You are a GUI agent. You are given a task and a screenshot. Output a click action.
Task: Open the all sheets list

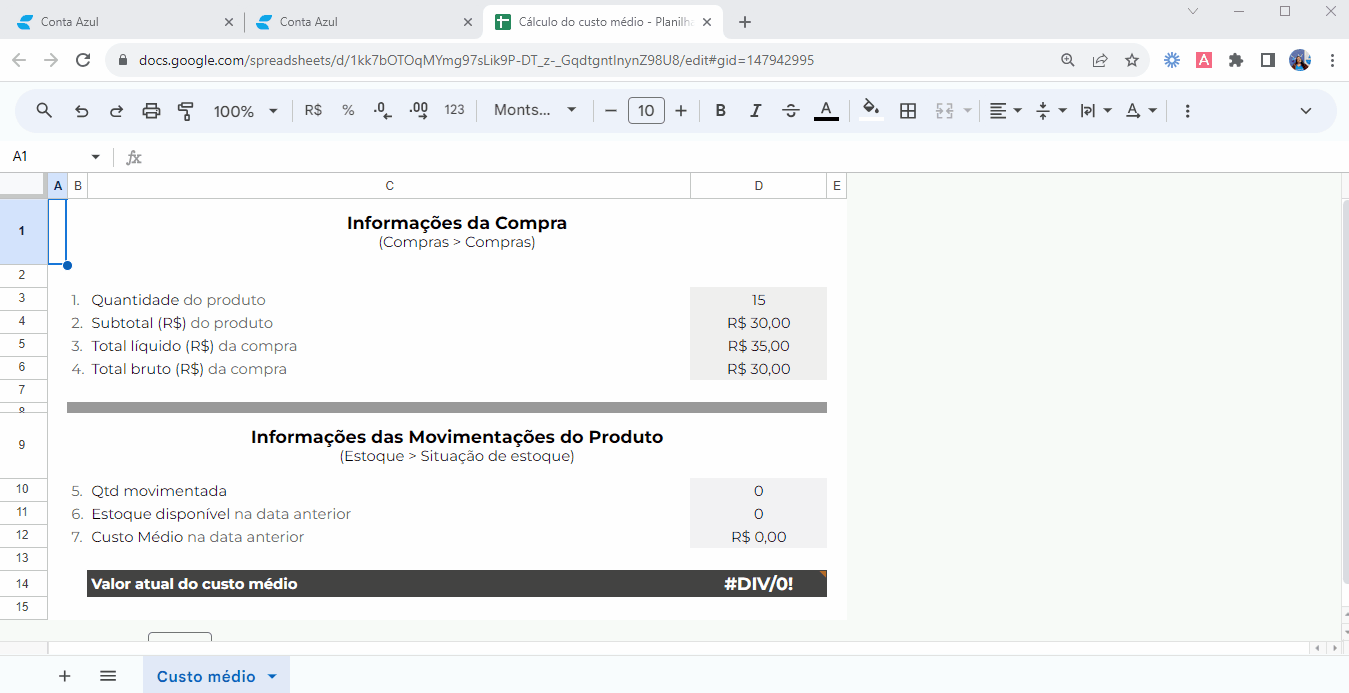click(x=108, y=676)
